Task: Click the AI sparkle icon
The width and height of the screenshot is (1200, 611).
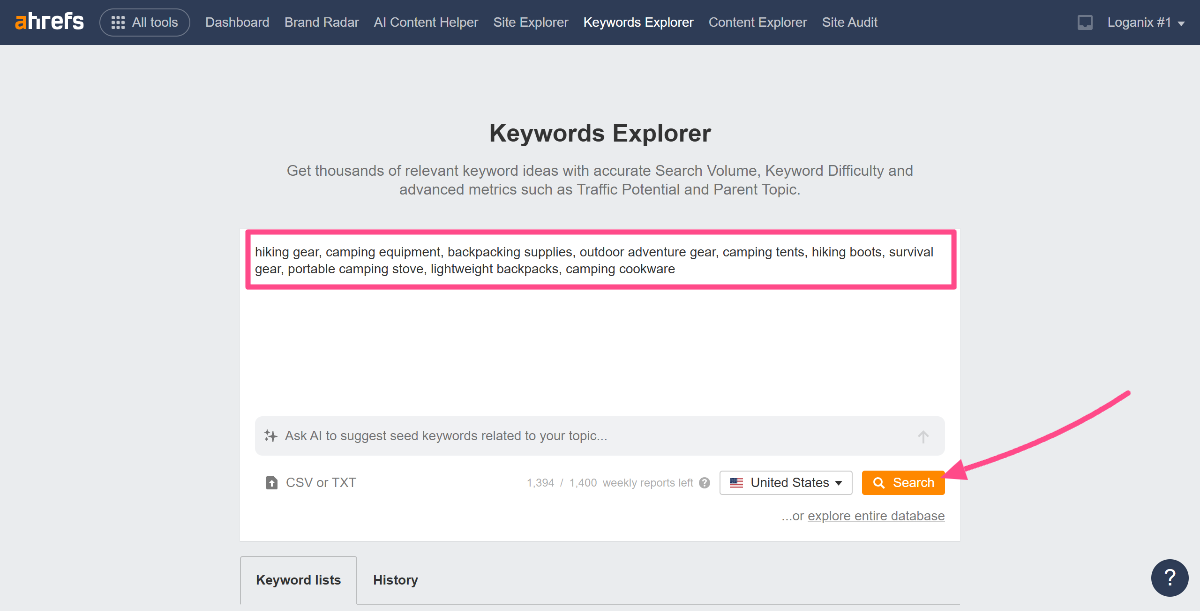Action: pos(271,436)
